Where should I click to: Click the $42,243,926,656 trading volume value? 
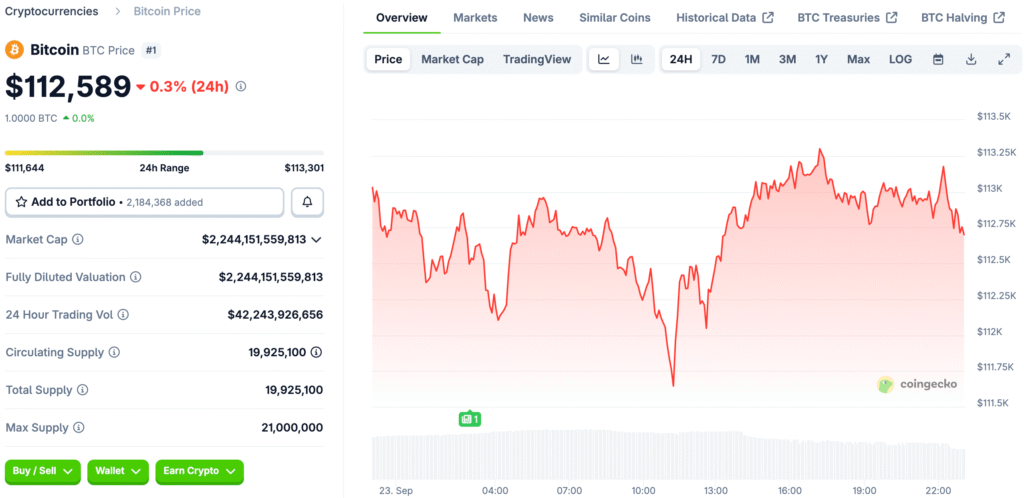point(275,315)
